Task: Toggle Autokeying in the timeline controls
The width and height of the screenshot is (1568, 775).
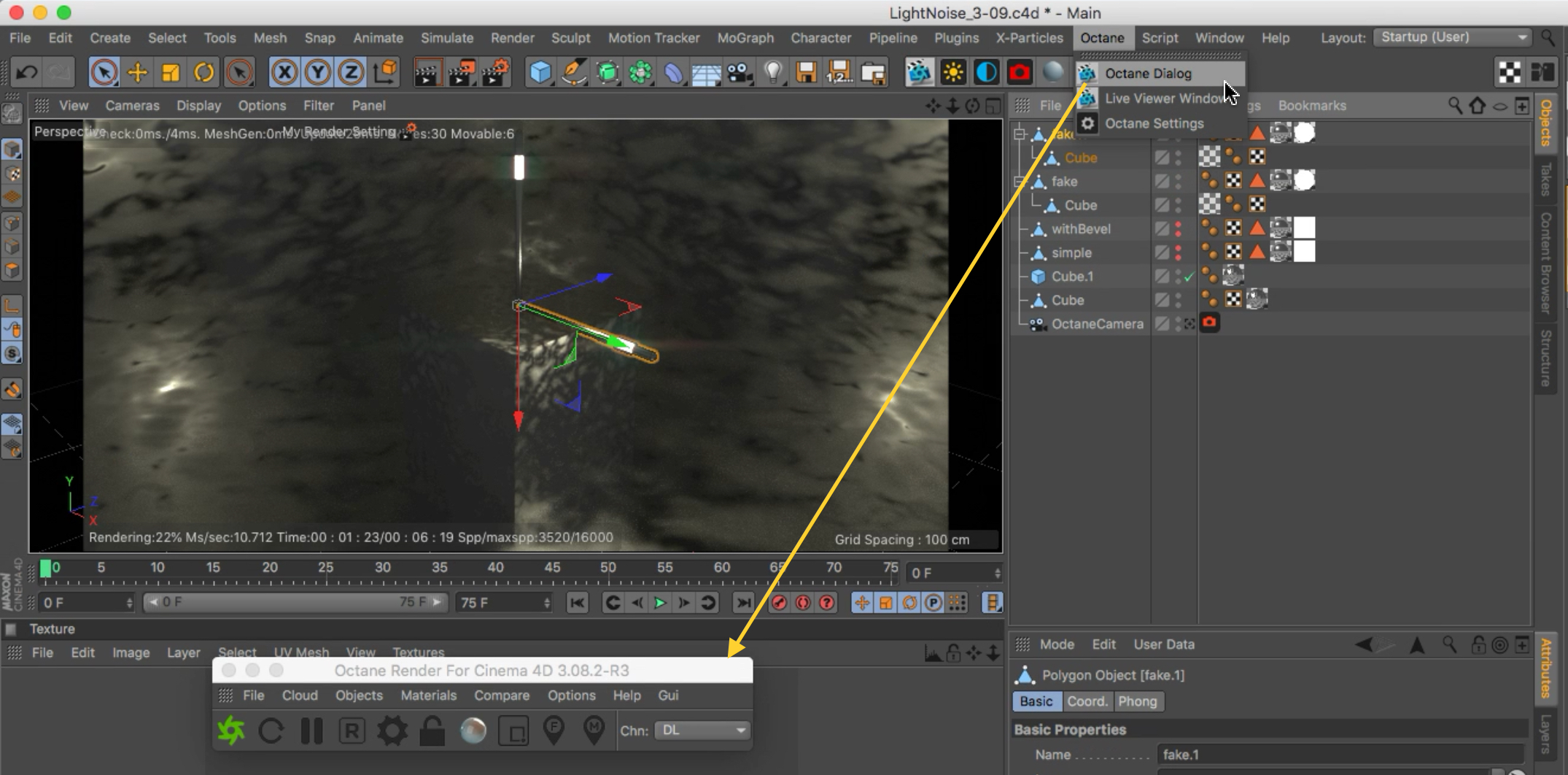Action: point(803,603)
